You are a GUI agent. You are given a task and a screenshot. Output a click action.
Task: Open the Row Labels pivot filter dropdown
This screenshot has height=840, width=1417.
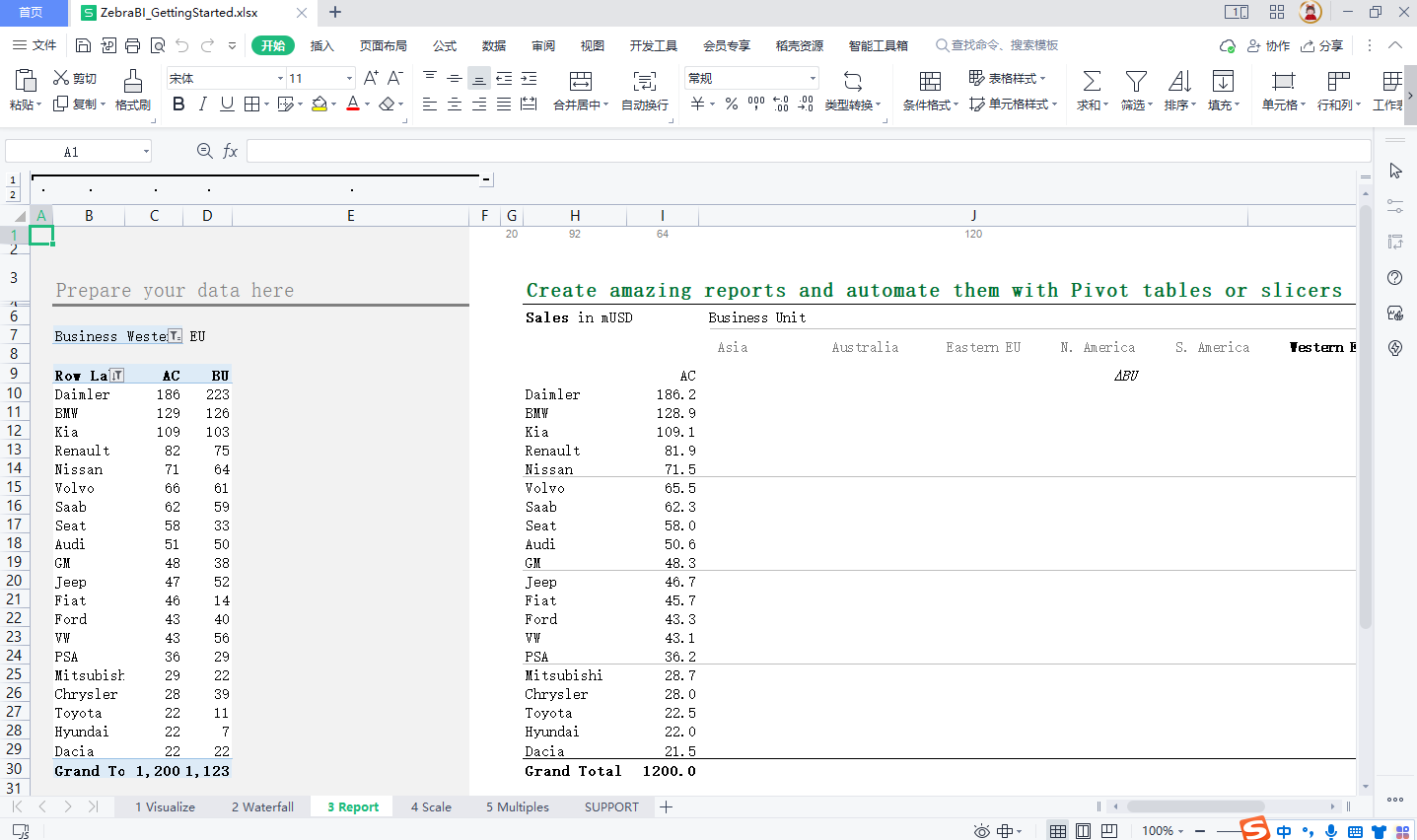(x=117, y=375)
